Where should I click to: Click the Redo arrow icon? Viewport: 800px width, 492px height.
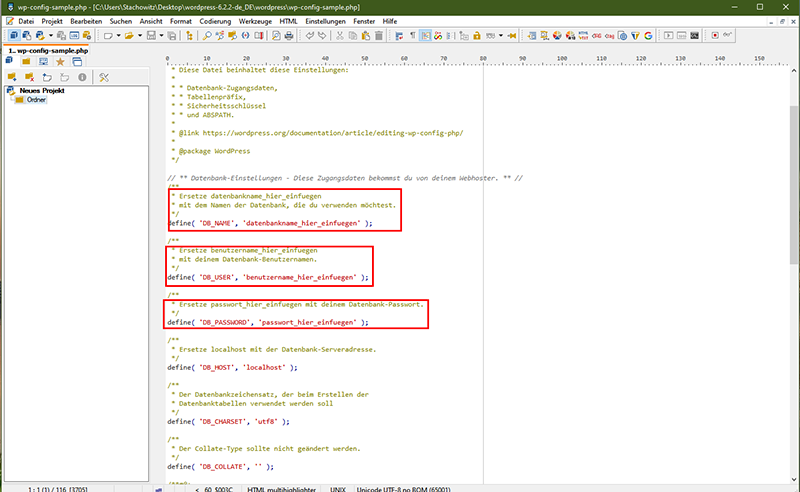pyautogui.click(x=322, y=36)
